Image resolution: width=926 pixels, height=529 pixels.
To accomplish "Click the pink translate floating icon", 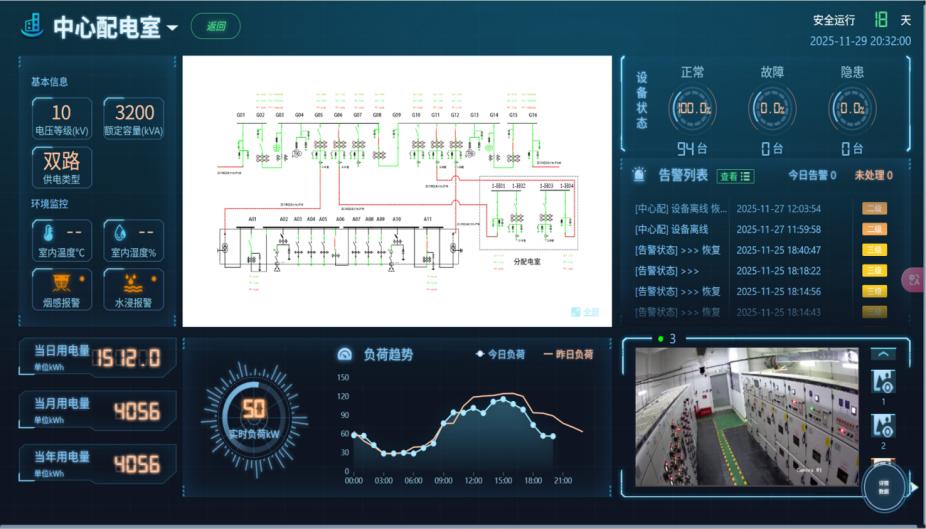I will (914, 281).
